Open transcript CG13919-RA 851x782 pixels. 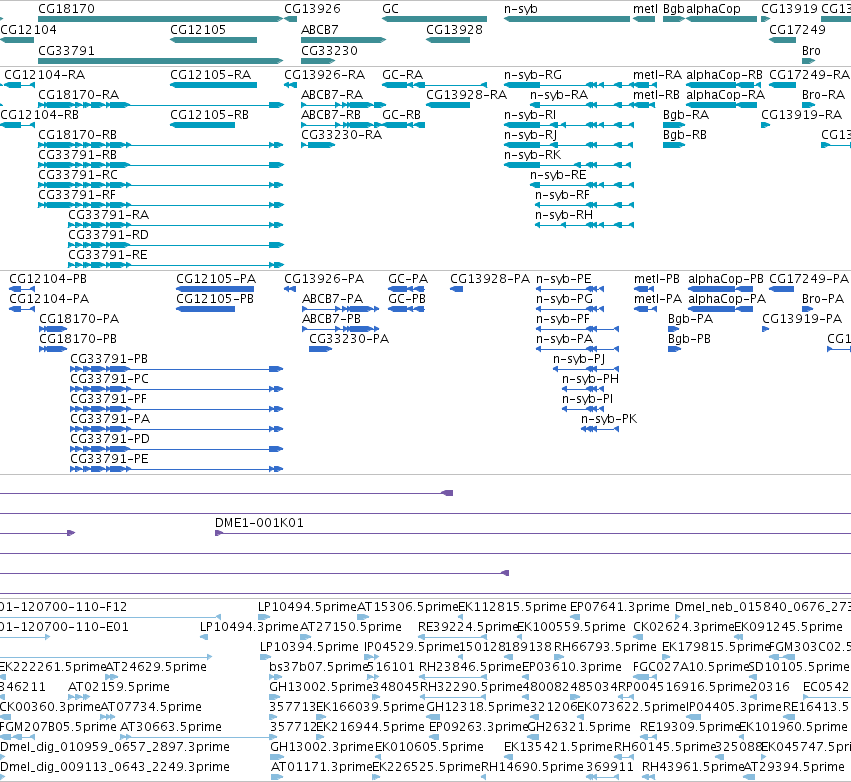[802, 115]
